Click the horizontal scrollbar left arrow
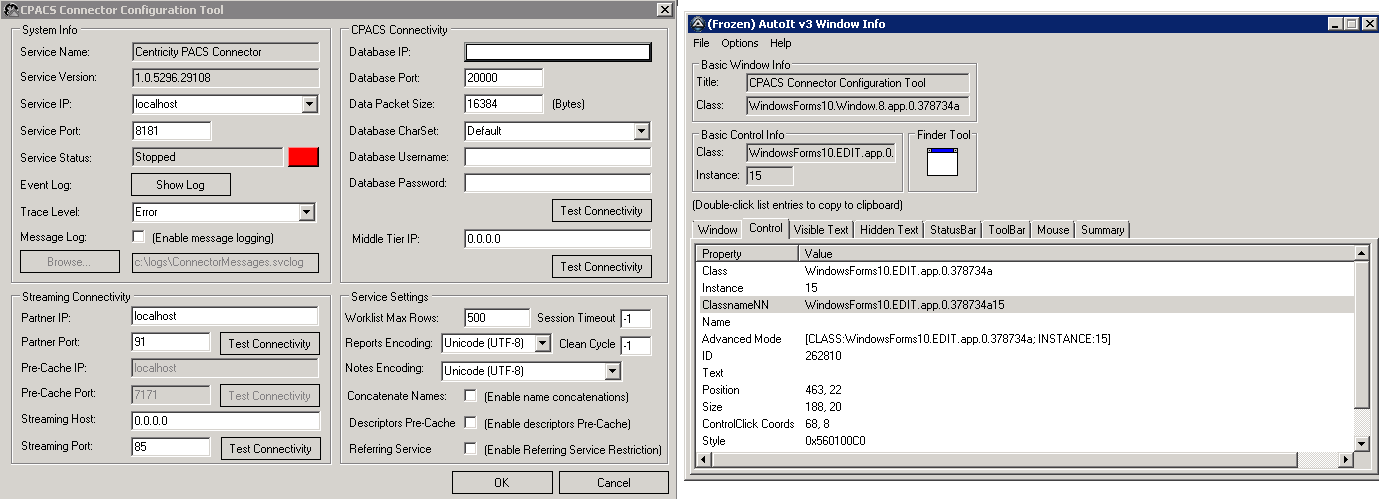This screenshot has height=499, width=1379. (x=703, y=459)
